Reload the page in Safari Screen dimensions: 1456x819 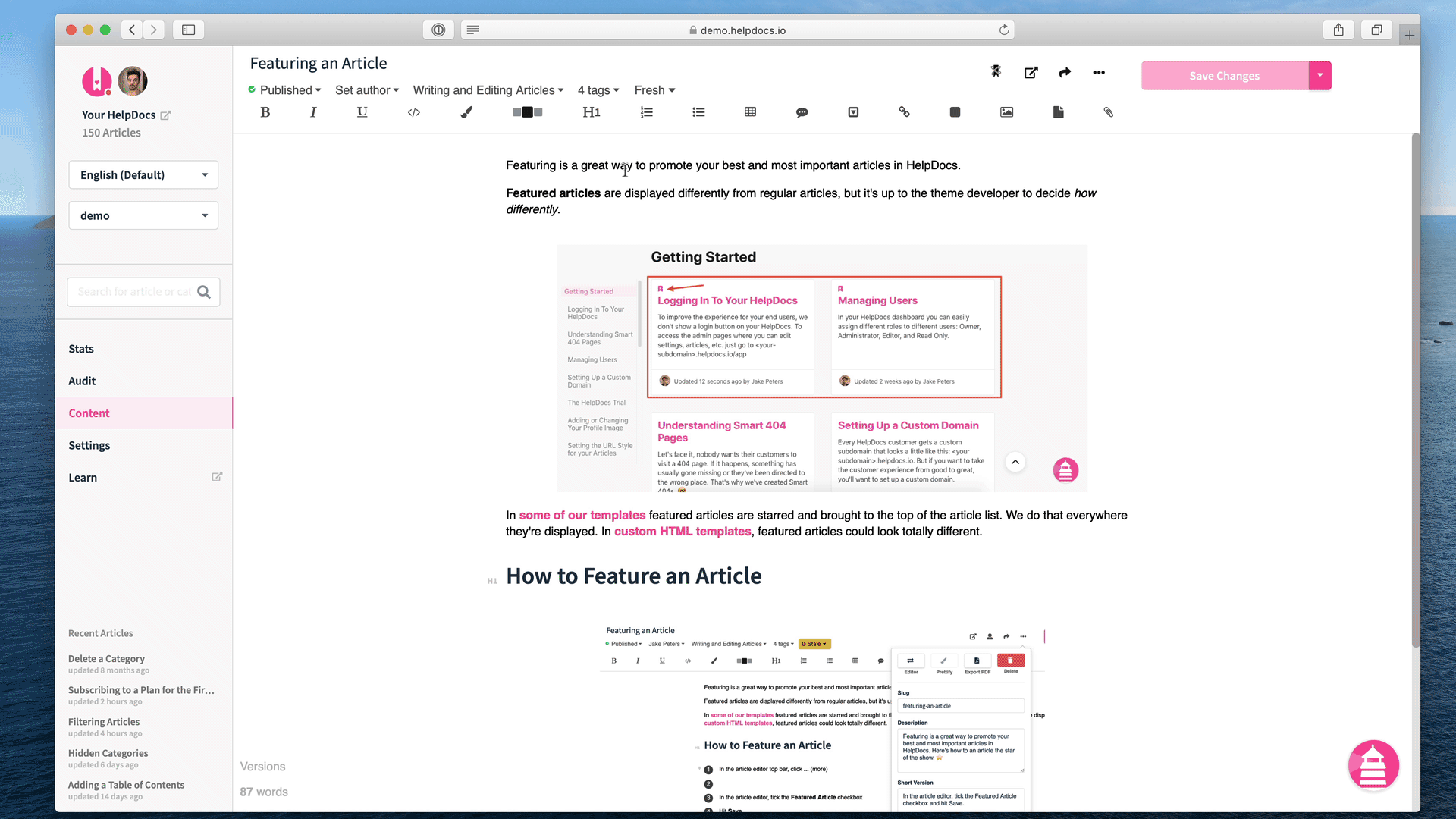tap(1004, 30)
